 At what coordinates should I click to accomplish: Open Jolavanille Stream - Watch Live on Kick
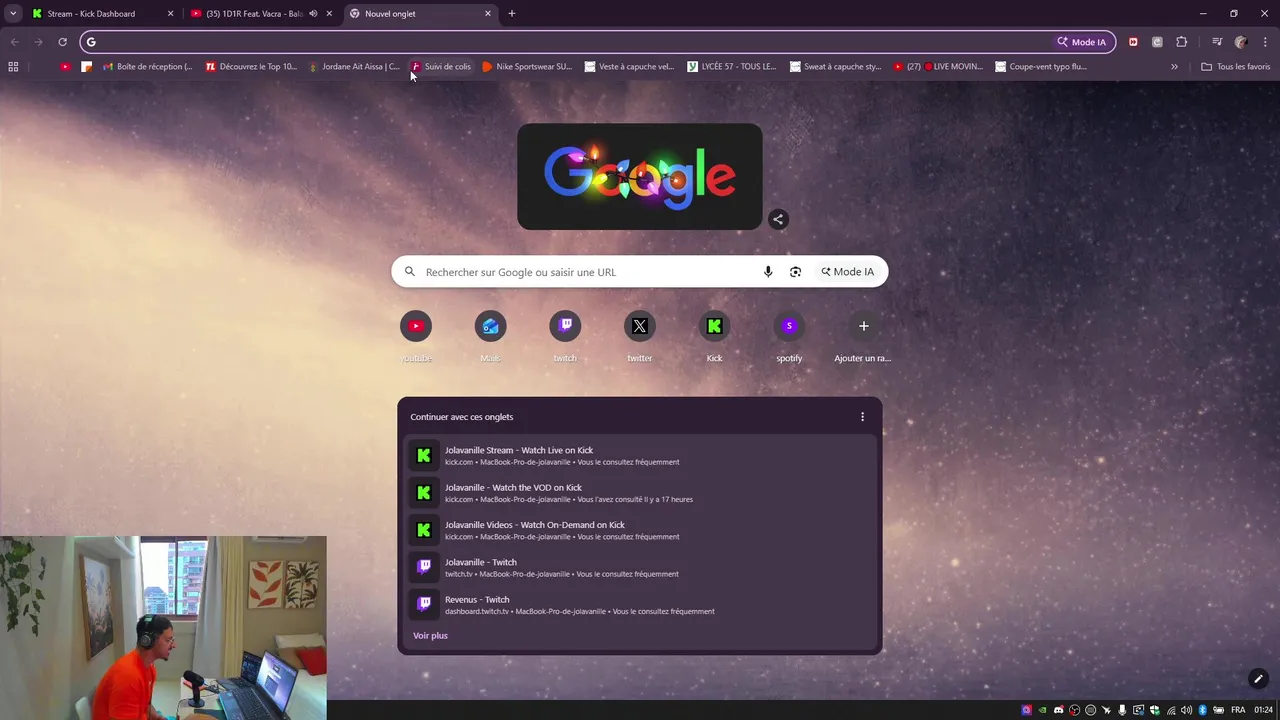click(x=640, y=456)
